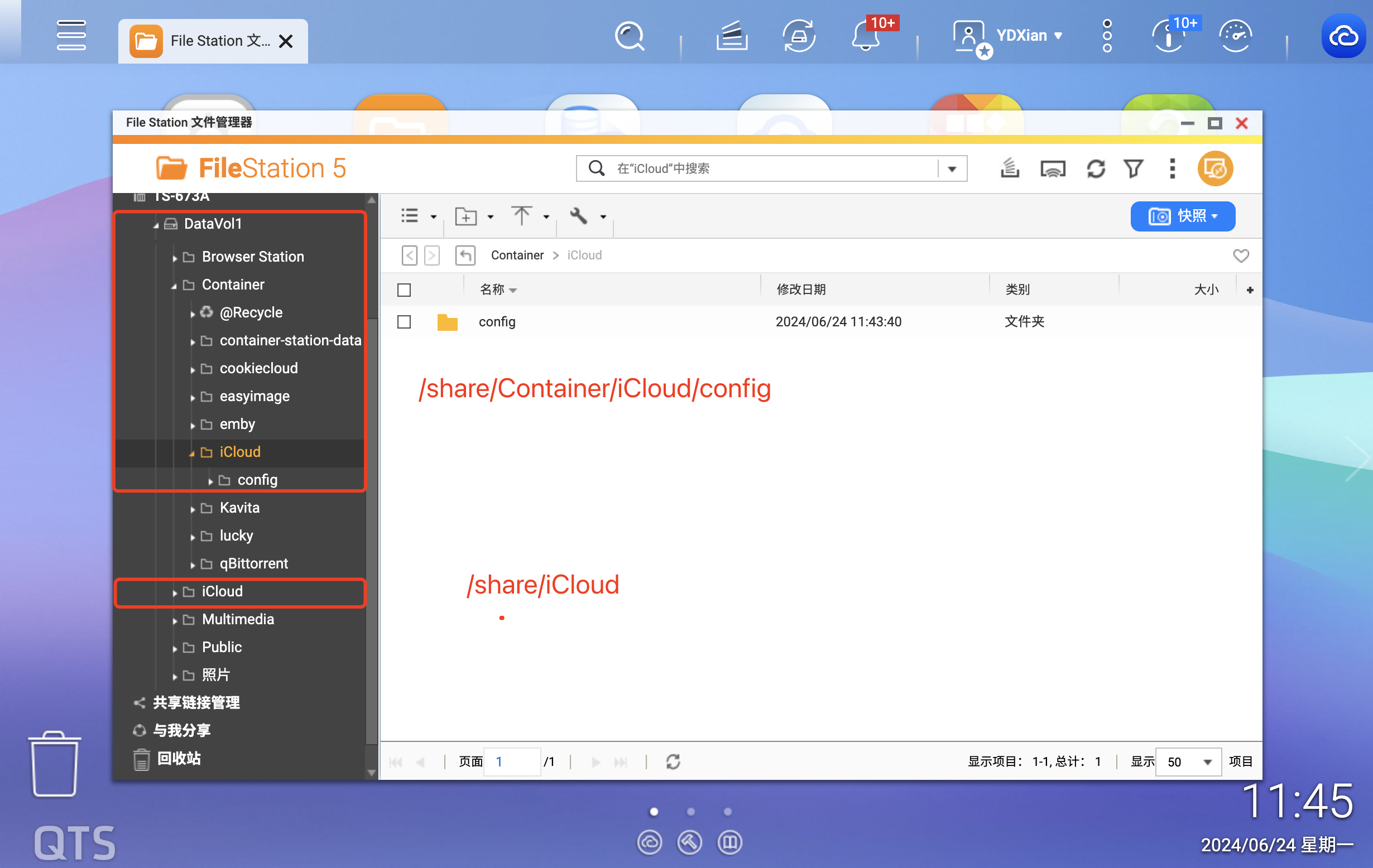Image resolution: width=1373 pixels, height=868 pixels.
Task: Click Container in the breadcrumb path
Action: coord(517,255)
